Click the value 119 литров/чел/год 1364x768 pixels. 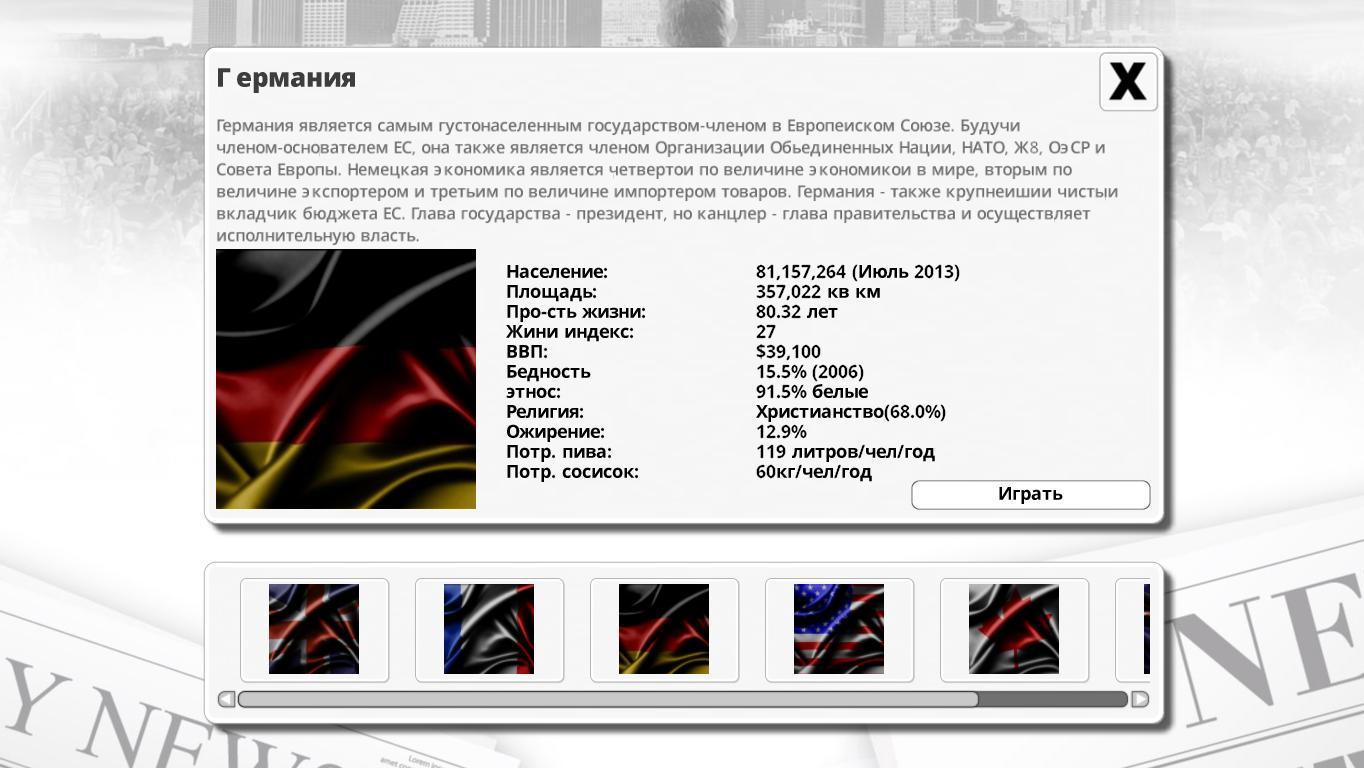point(846,452)
